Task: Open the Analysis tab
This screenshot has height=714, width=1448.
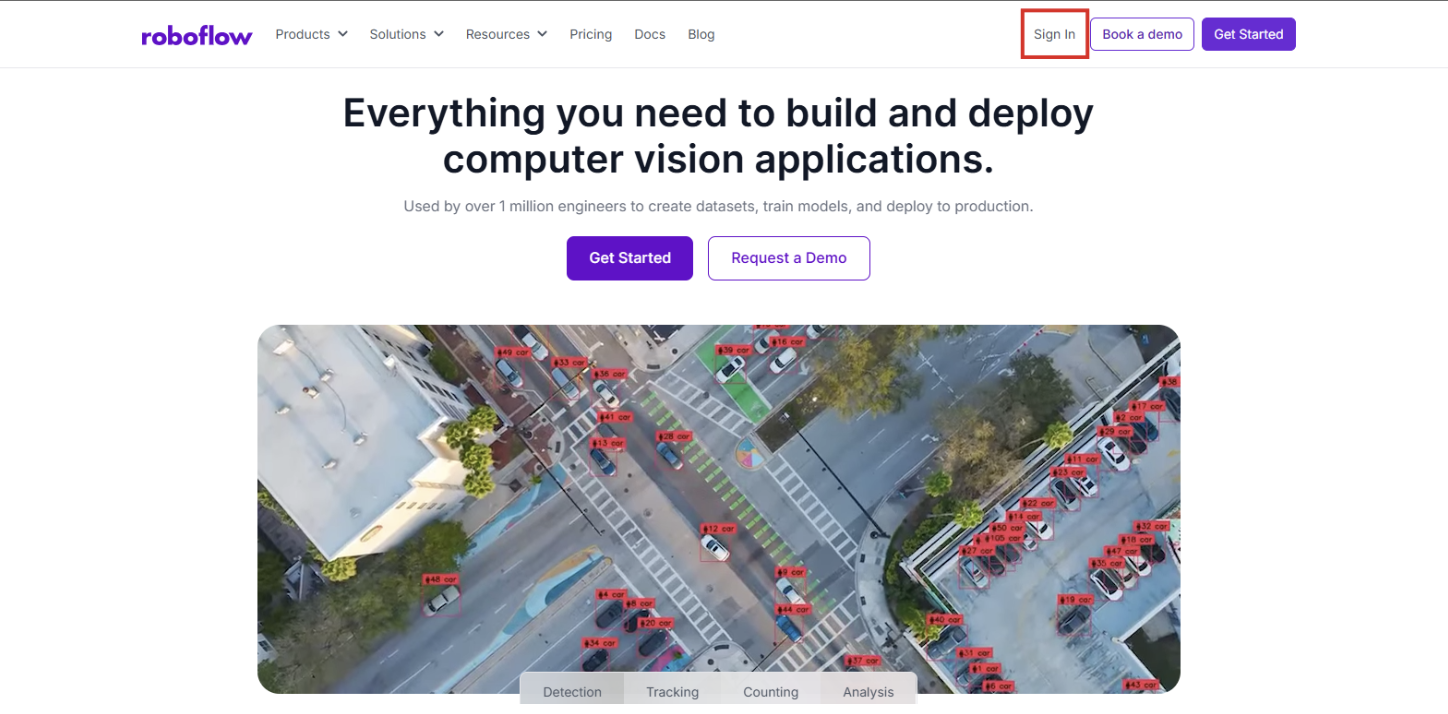Action: pyautogui.click(x=867, y=691)
